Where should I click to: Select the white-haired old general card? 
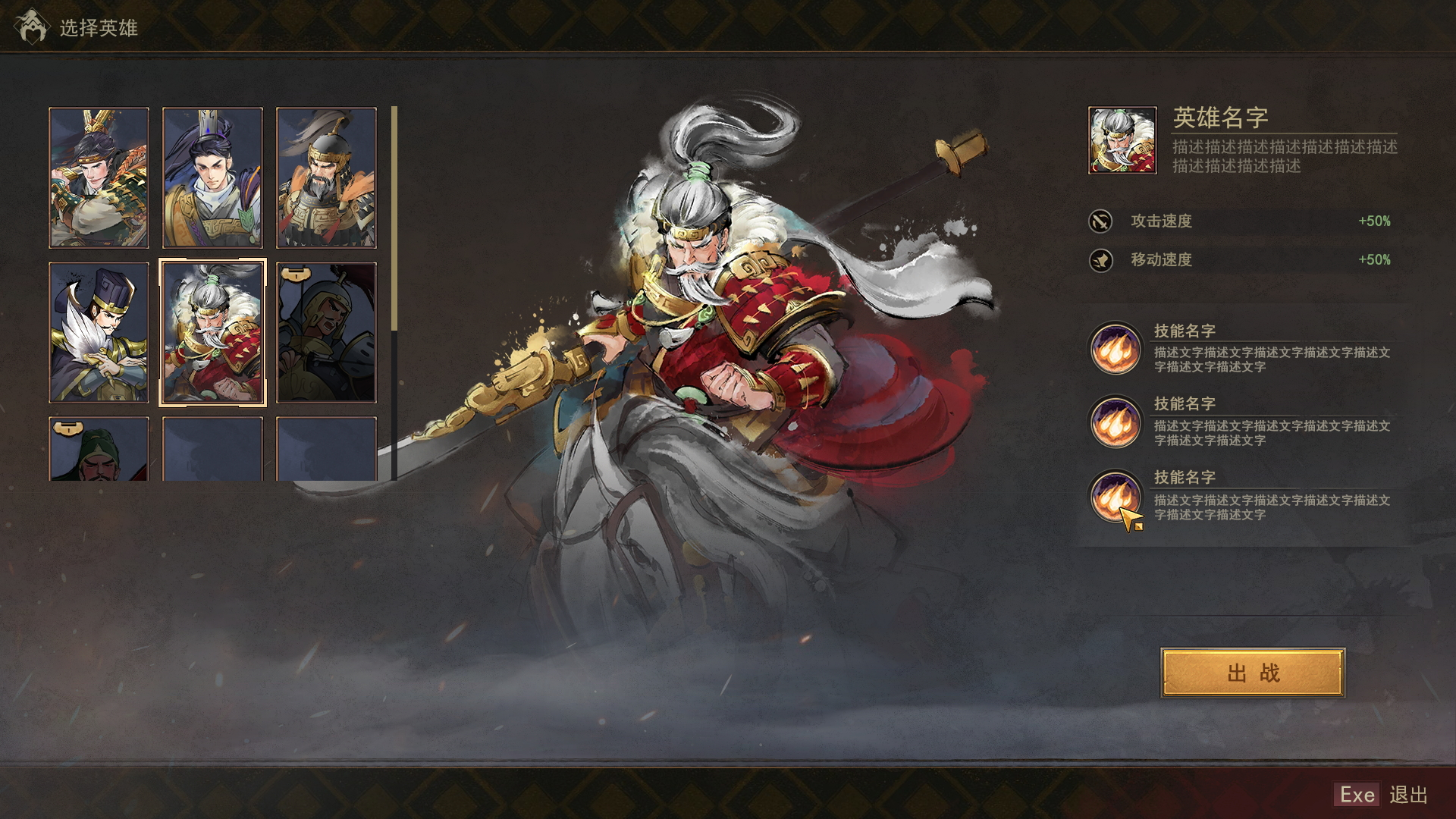click(212, 332)
